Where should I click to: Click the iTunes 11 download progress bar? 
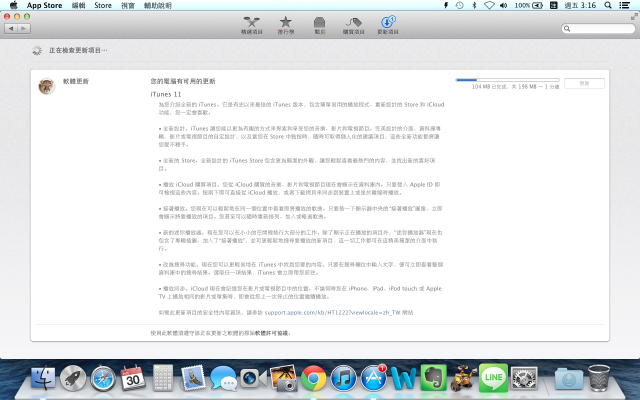click(507, 80)
